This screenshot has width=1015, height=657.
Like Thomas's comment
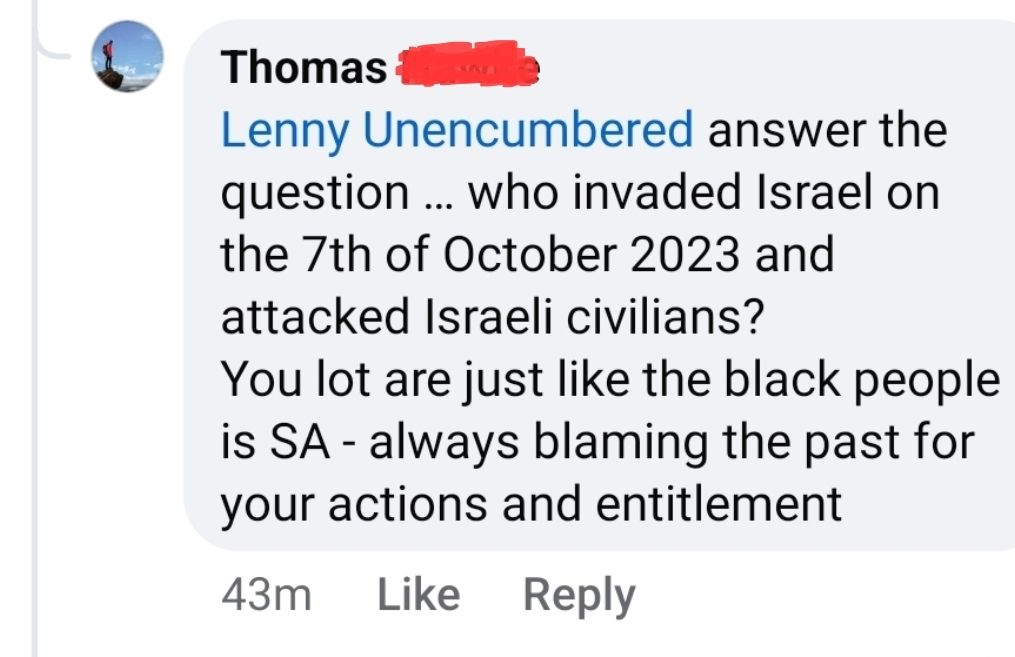418,596
